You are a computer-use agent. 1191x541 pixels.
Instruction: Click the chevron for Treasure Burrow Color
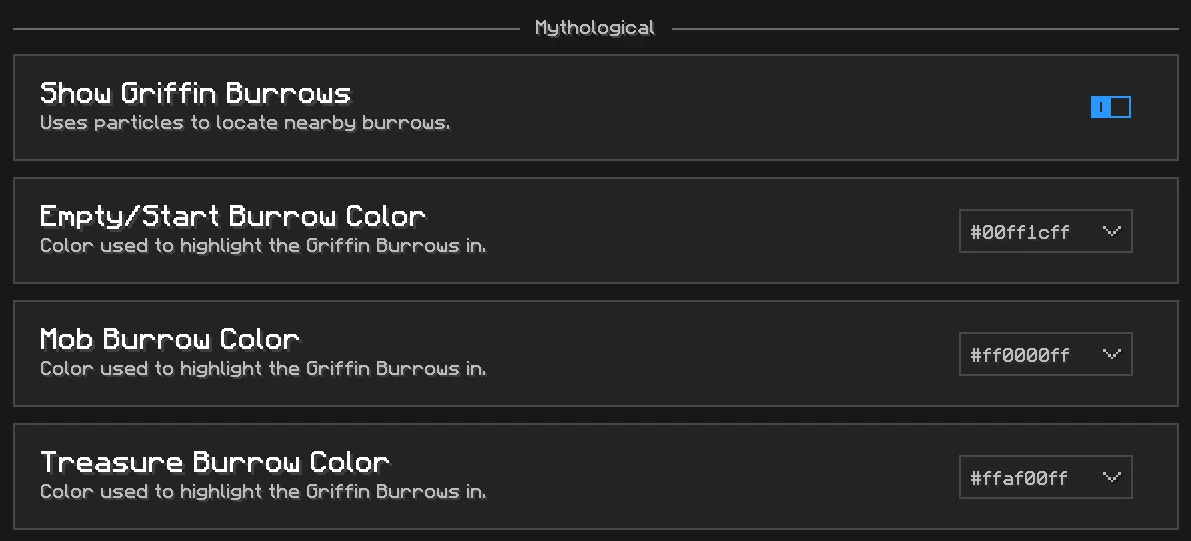(1111, 477)
